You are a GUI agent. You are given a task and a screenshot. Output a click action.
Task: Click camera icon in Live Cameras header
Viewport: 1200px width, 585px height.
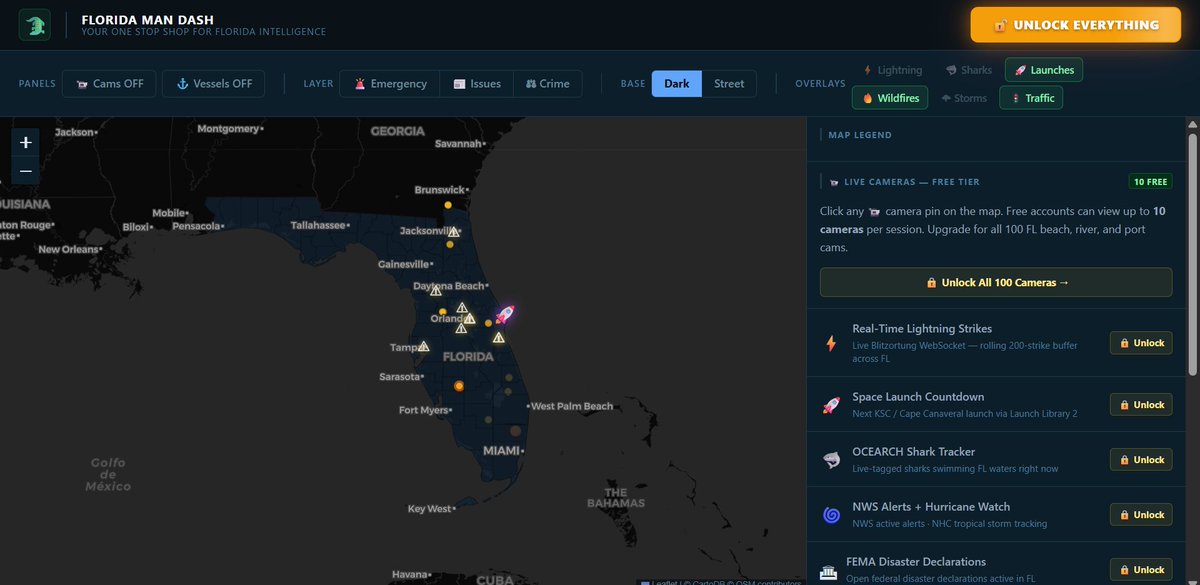834,182
